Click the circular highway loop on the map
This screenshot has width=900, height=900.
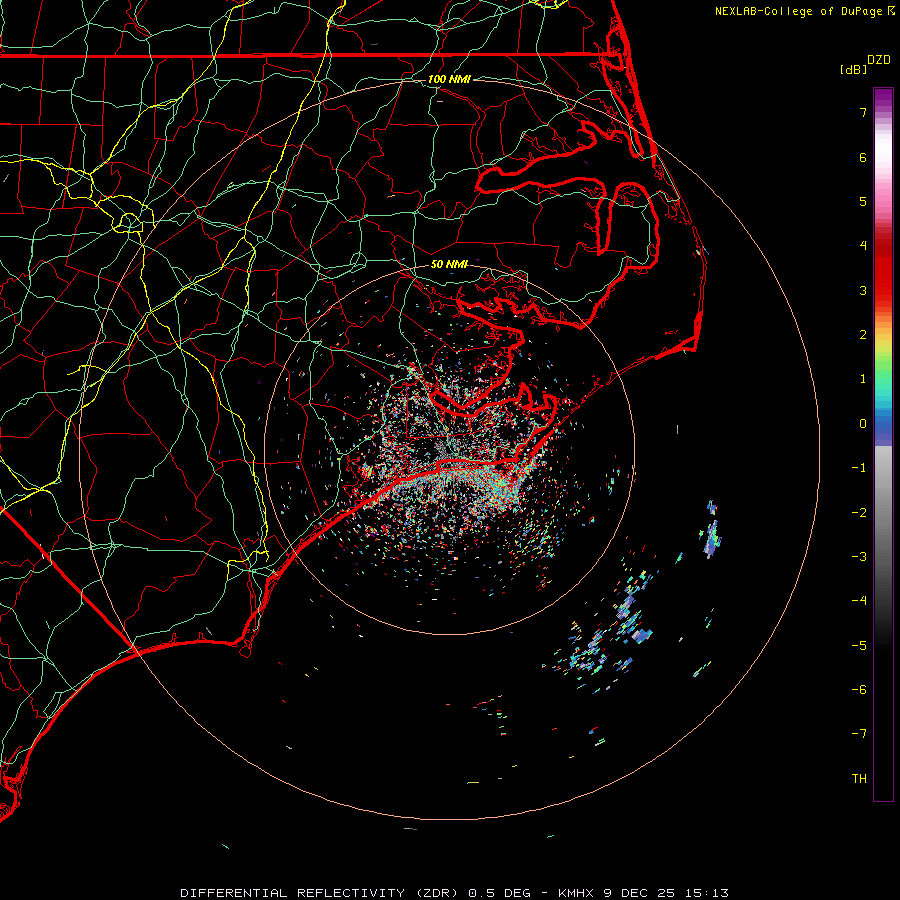coord(129,223)
